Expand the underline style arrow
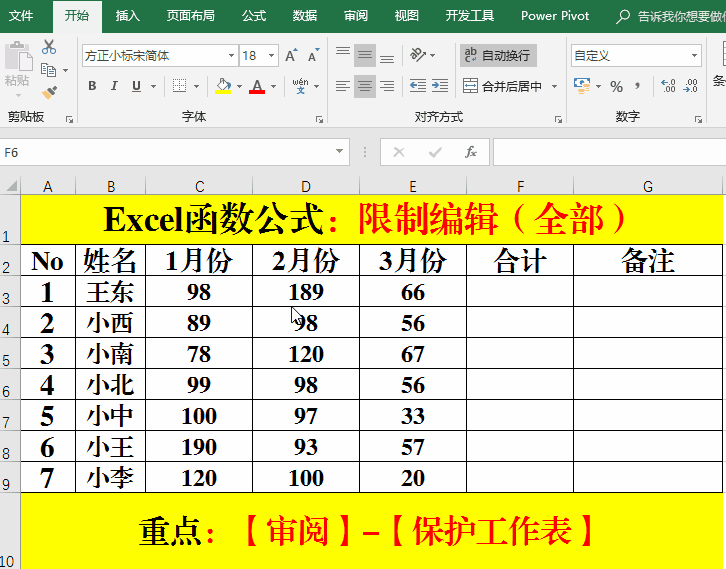This screenshot has height=569, width=726. click(x=153, y=86)
